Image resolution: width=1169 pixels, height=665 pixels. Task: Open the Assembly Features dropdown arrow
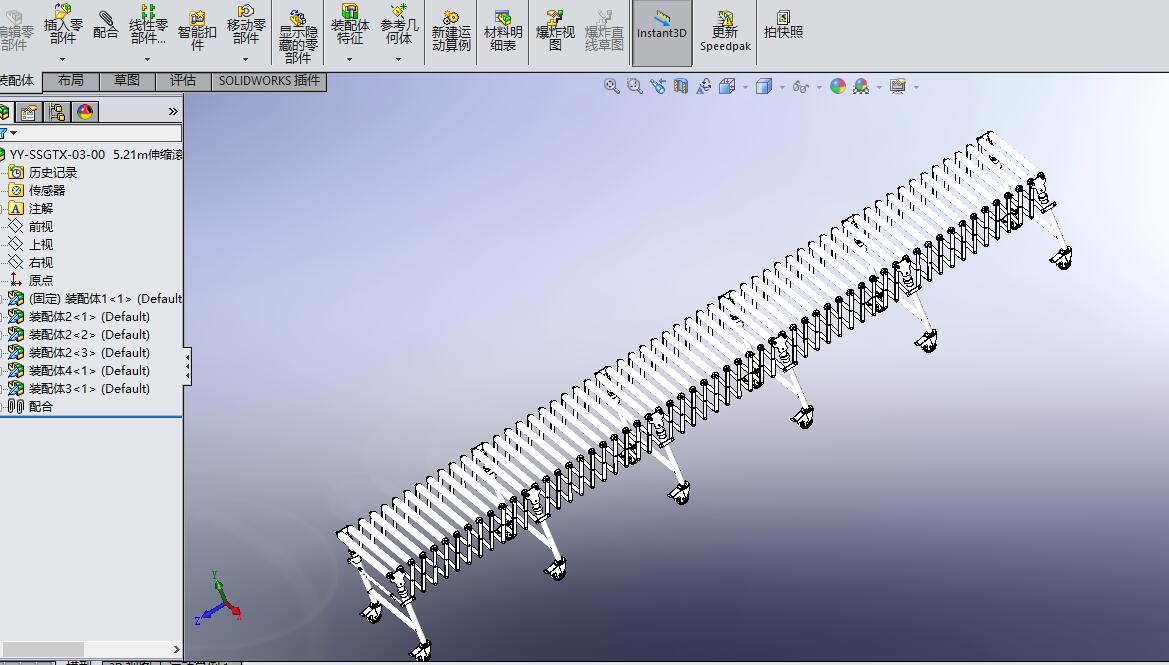pyautogui.click(x=350, y=59)
